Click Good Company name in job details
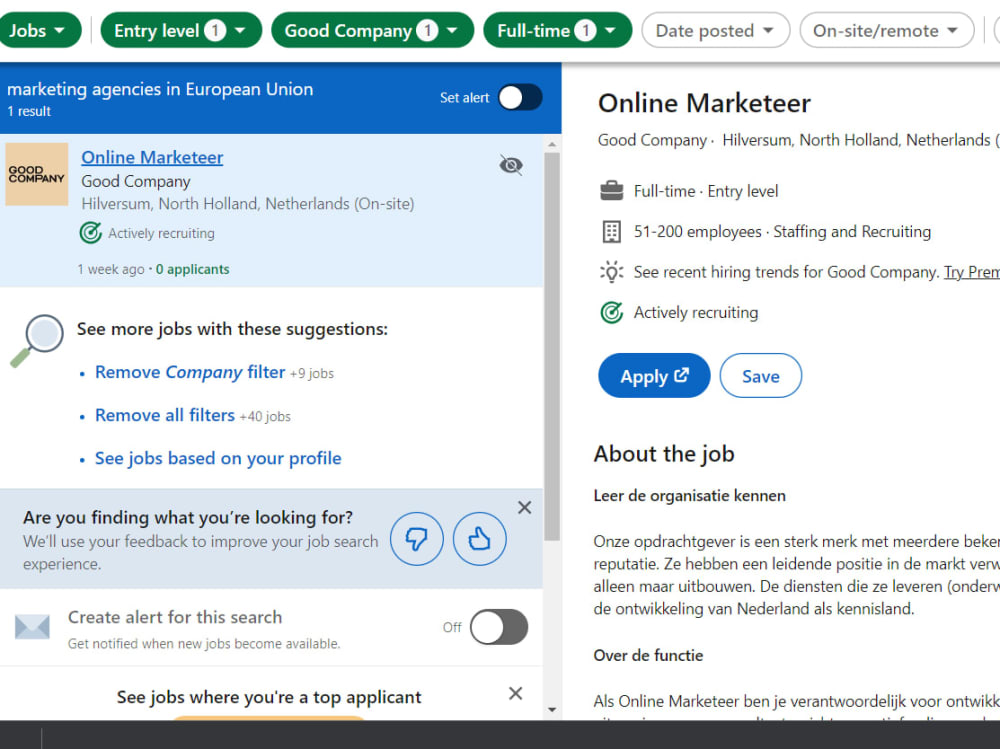The height and width of the screenshot is (749, 1000). click(x=652, y=140)
